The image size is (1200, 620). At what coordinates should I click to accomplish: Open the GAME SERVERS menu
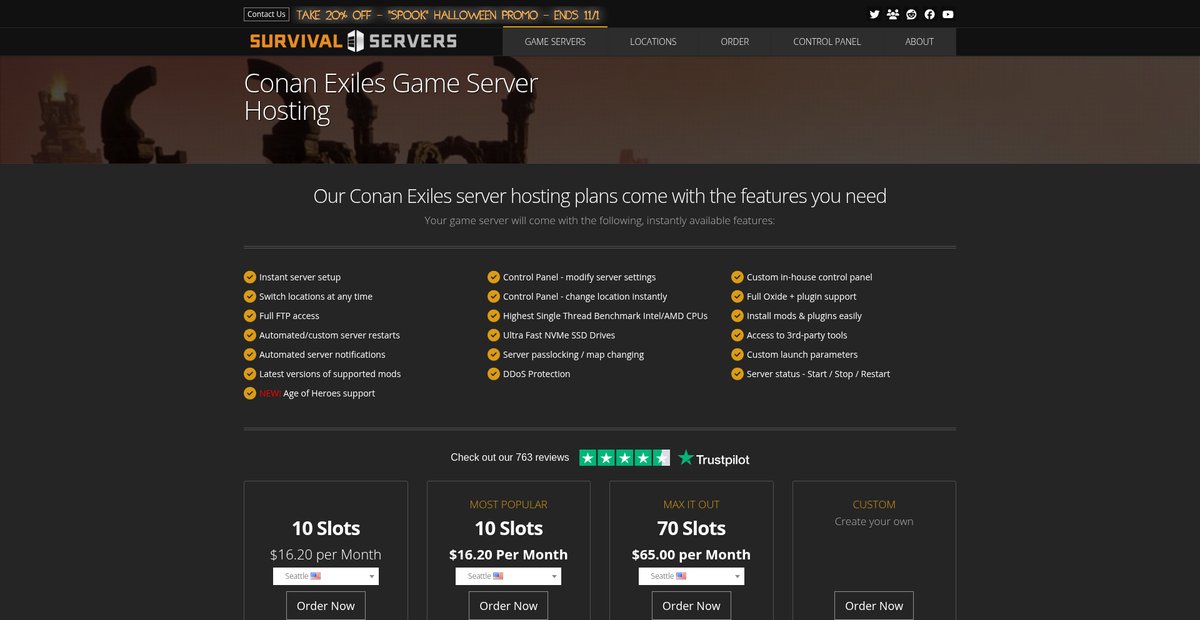coord(555,42)
